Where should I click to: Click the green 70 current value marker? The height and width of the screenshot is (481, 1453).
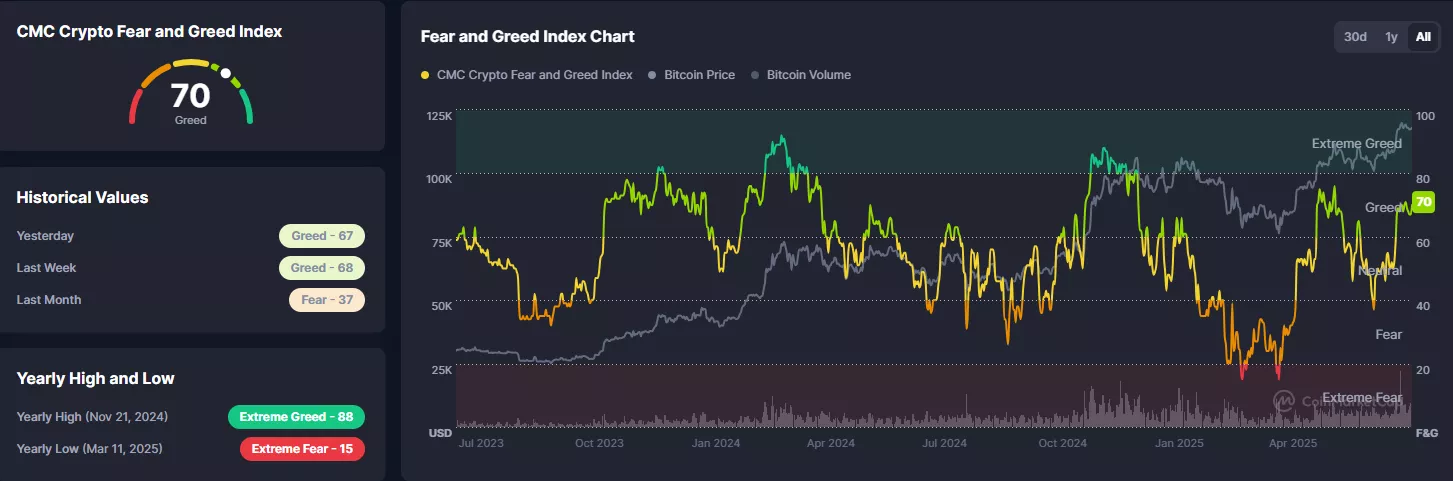pos(1423,202)
